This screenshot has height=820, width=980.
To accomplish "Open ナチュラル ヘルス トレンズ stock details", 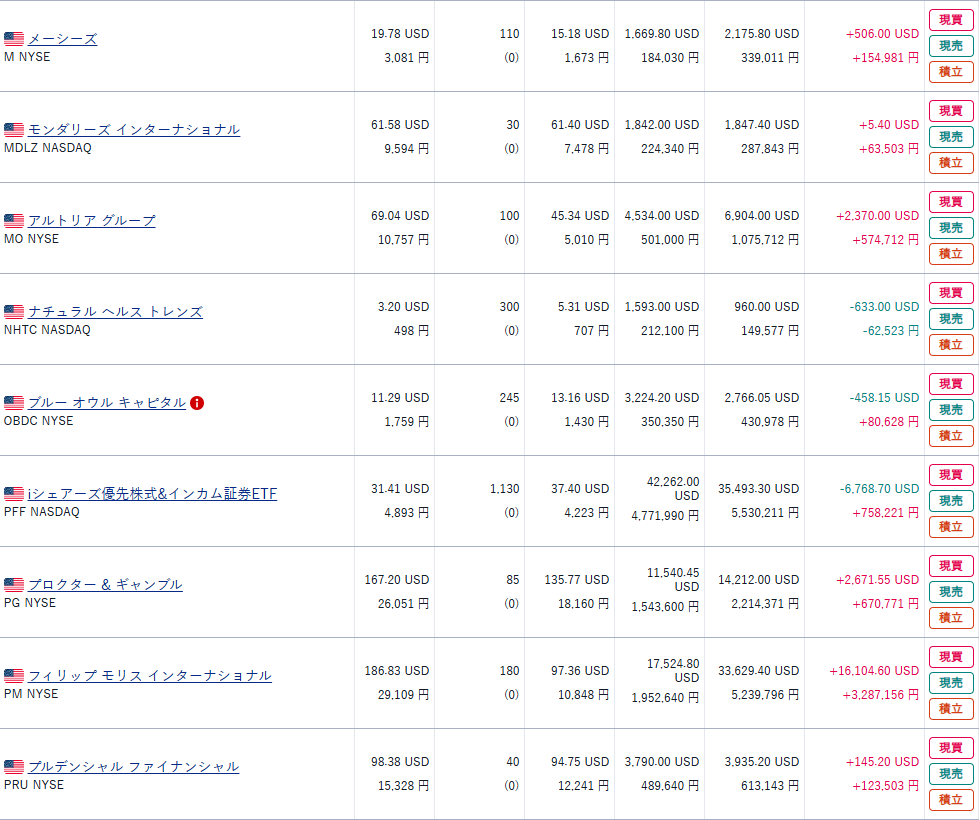I will 115,312.
